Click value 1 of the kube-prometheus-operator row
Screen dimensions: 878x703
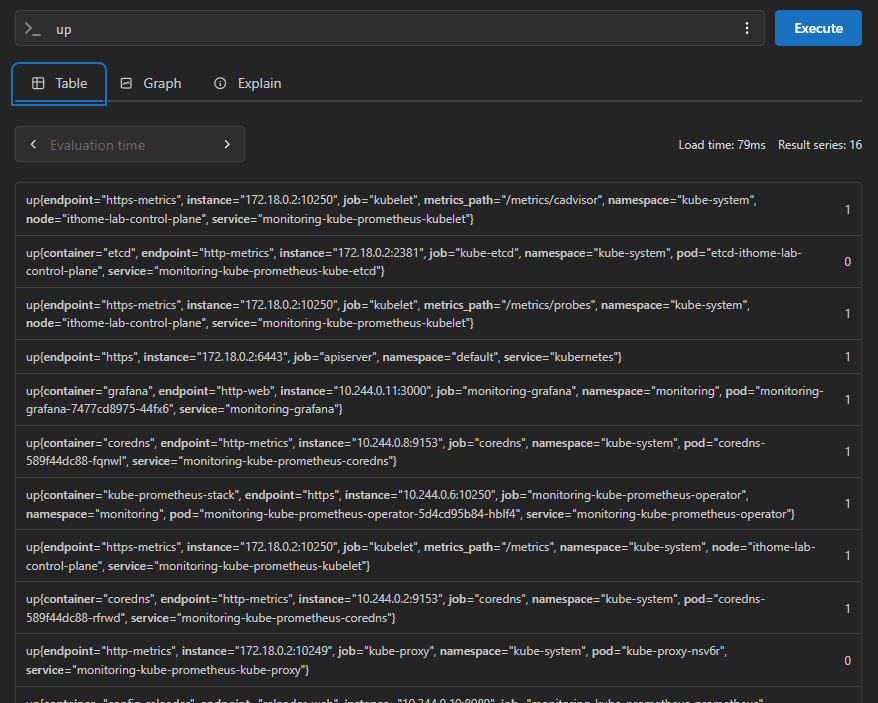[x=848, y=504]
